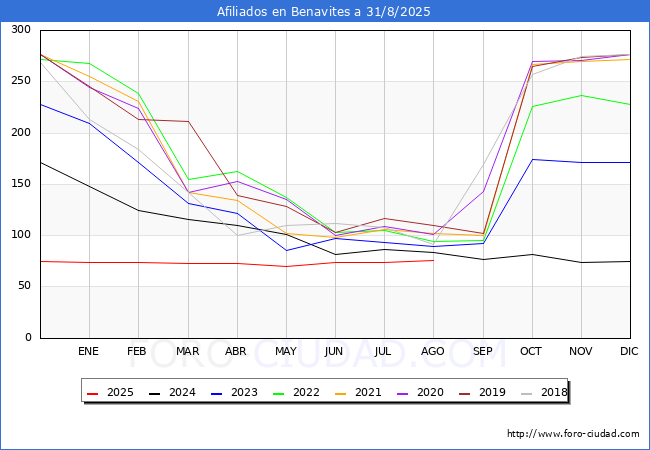Click the ENE month axis label
Image resolution: width=650 pixels, height=450 pixels.
tap(88, 351)
